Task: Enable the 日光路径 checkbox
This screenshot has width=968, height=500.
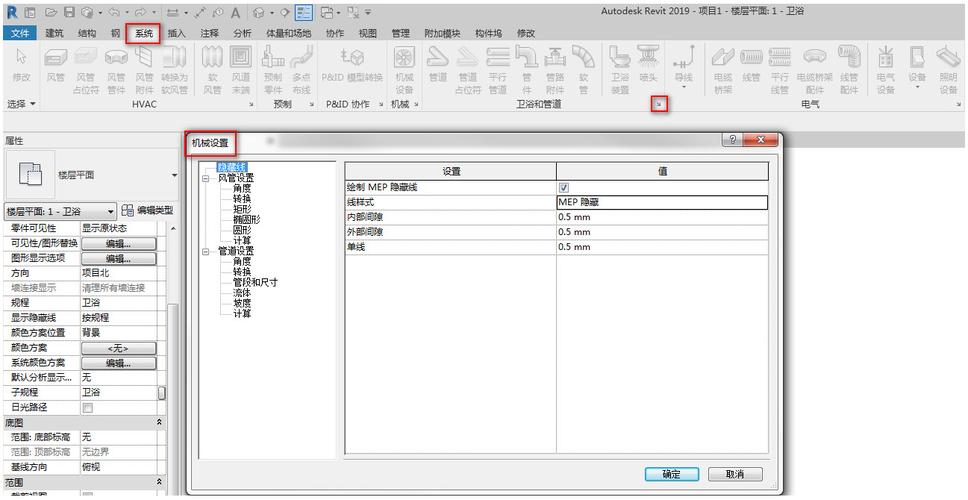Action: point(87,408)
